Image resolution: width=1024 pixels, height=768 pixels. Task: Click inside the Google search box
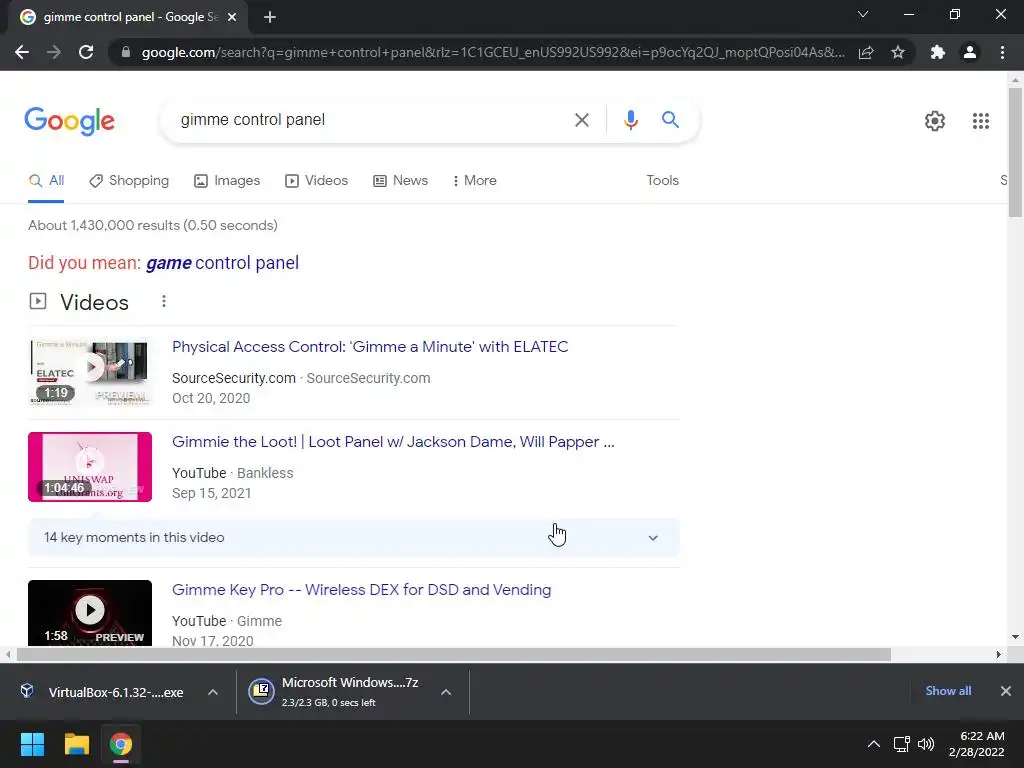point(372,120)
